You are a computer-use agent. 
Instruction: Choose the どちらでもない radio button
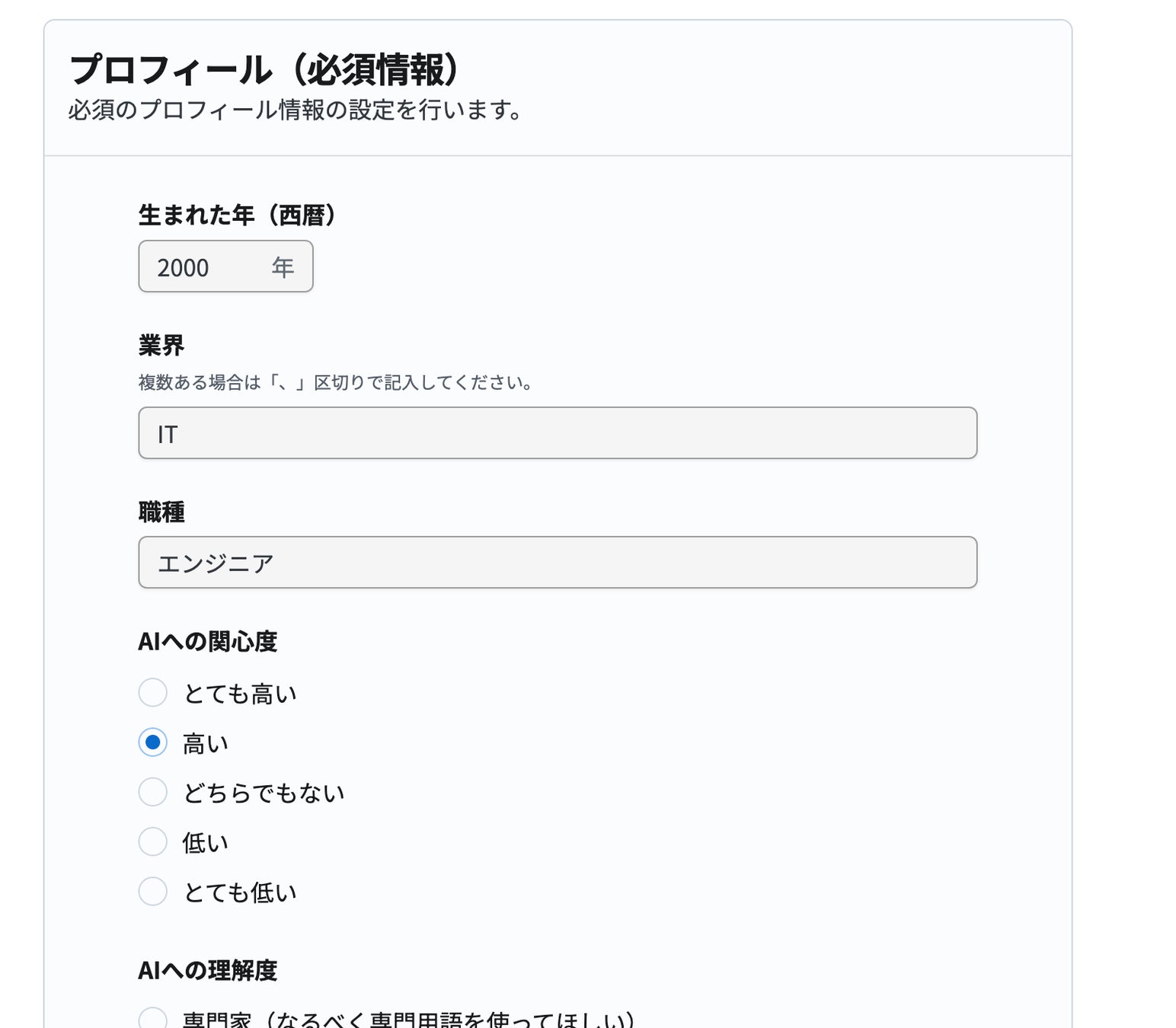click(153, 792)
